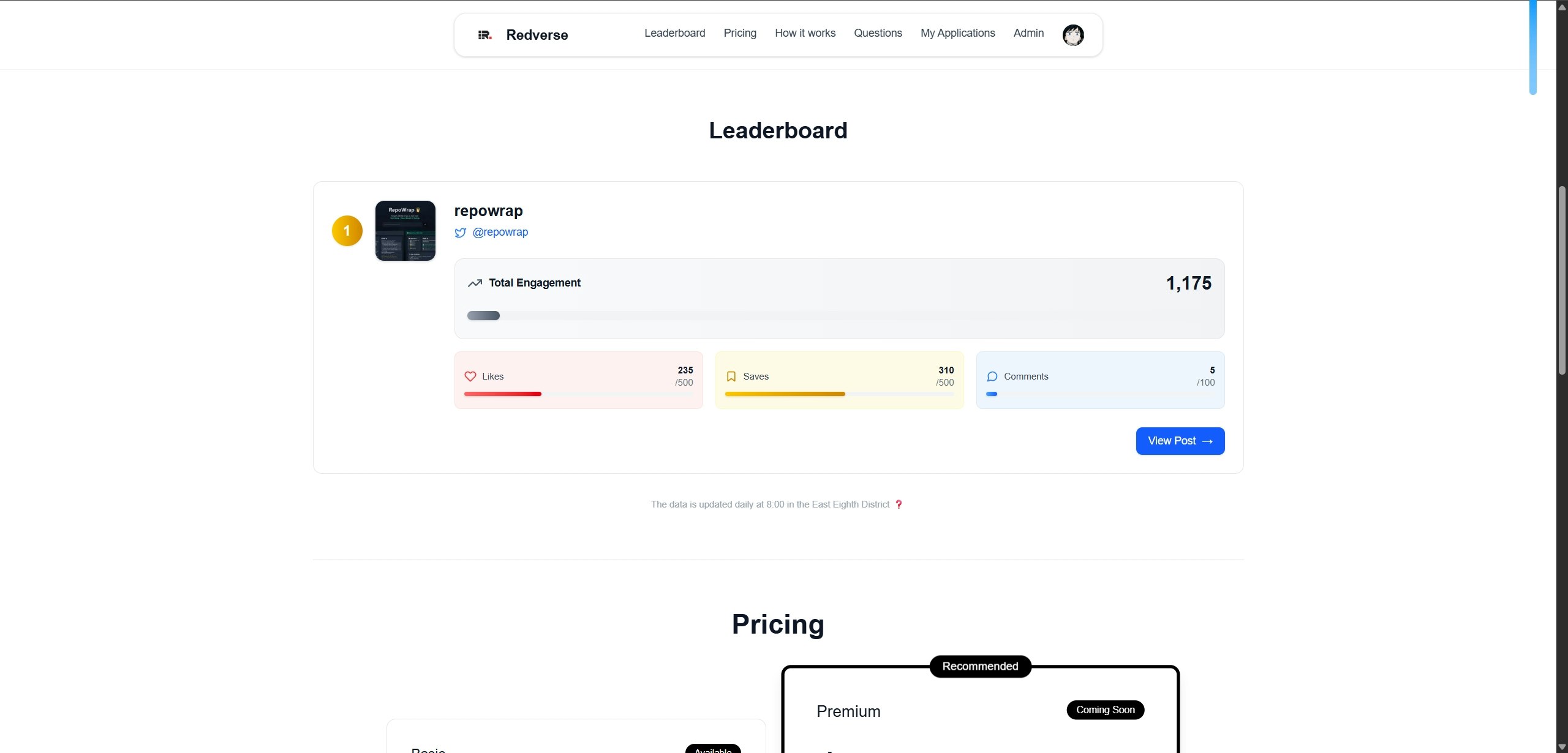The width and height of the screenshot is (1568, 753).
Task: Click the Total Engagement trend arrow icon
Action: [x=475, y=283]
